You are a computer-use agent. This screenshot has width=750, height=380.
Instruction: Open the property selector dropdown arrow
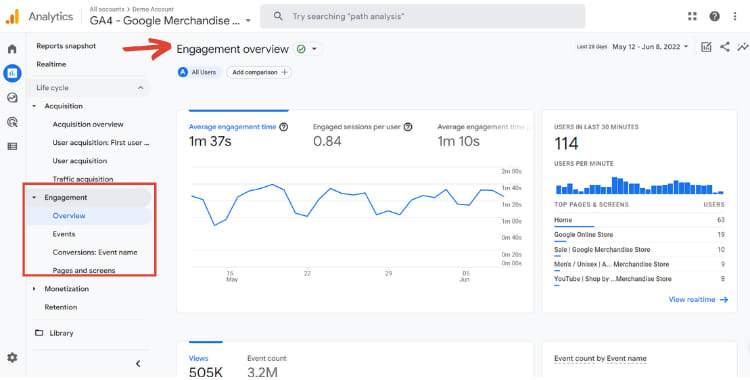(248, 21)
